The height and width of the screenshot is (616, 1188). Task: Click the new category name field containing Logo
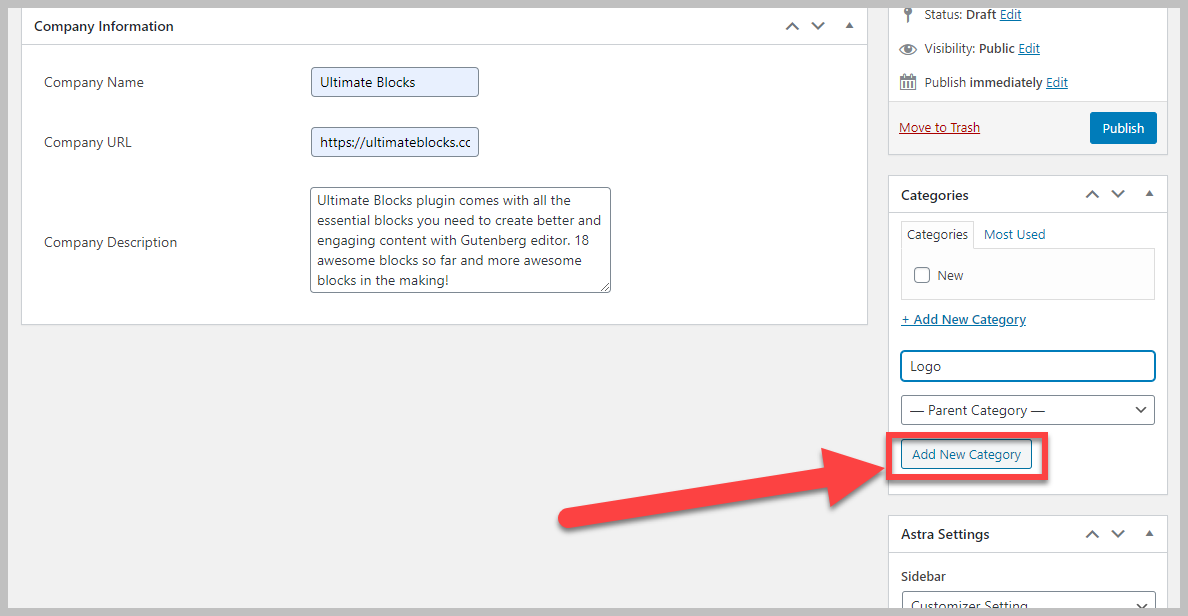[1027, 366]
